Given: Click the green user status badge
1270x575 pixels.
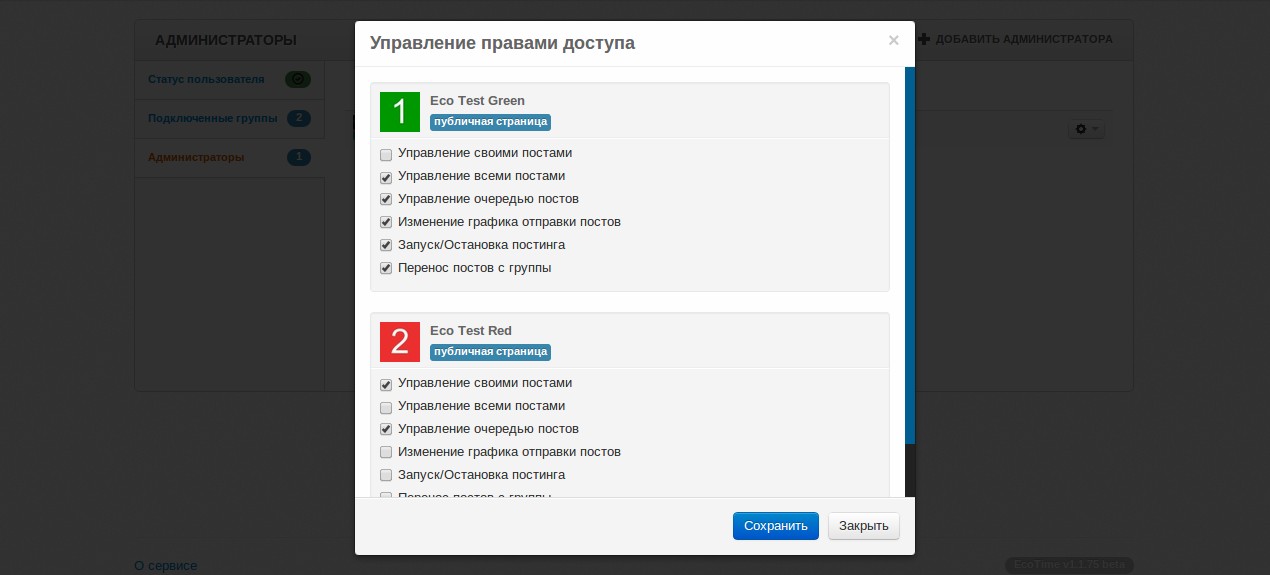Looking at the screenshot, I should tap(298, 79).
